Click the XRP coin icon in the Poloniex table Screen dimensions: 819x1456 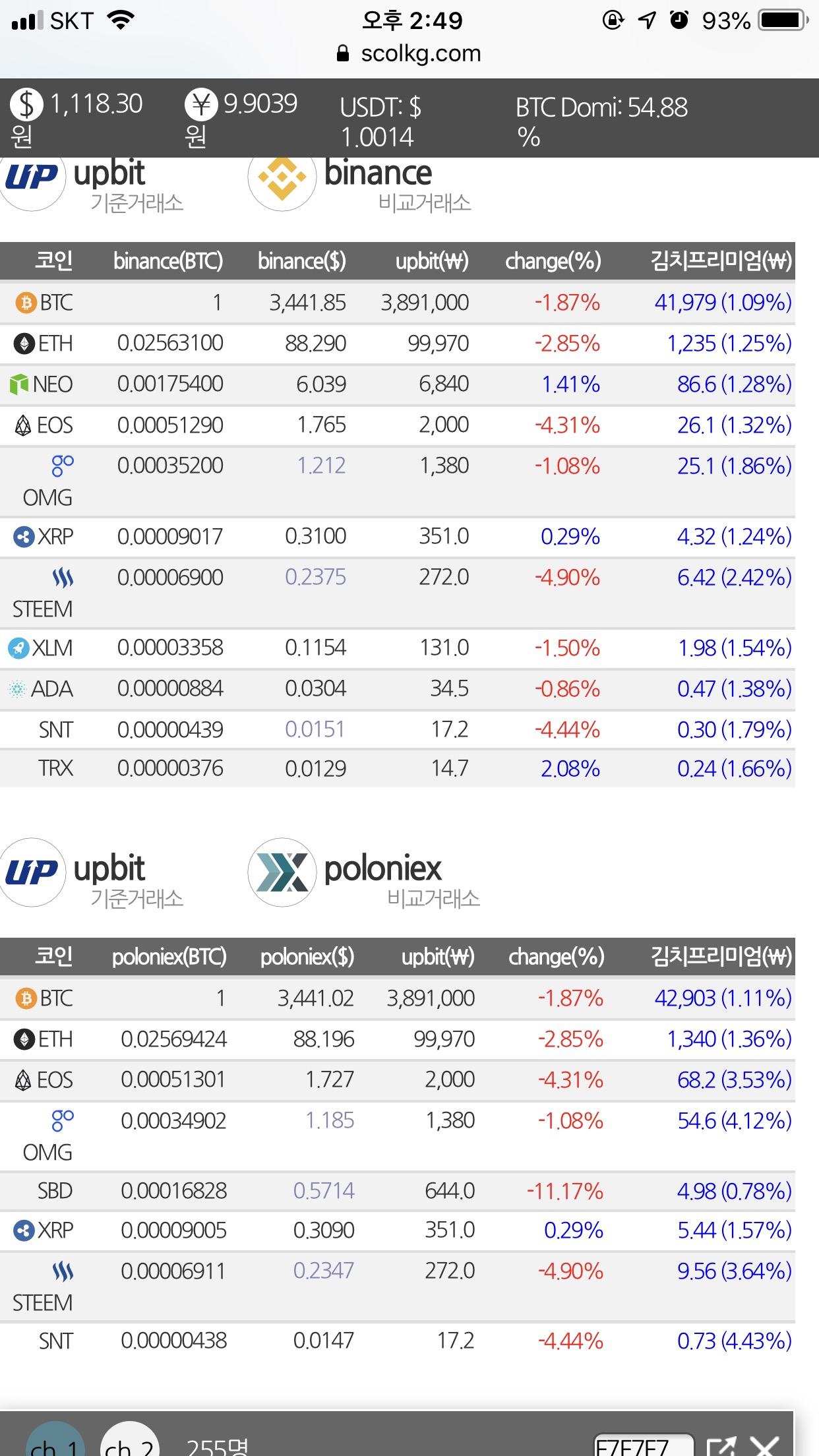(24, 1230)
